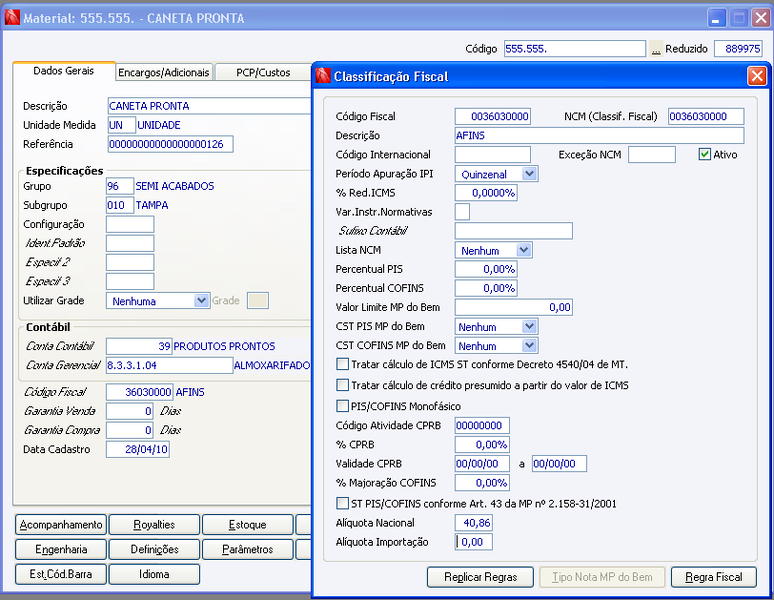Click the Definições button
Viewport: 774px width, 600px height.
[x=154, y=549]
